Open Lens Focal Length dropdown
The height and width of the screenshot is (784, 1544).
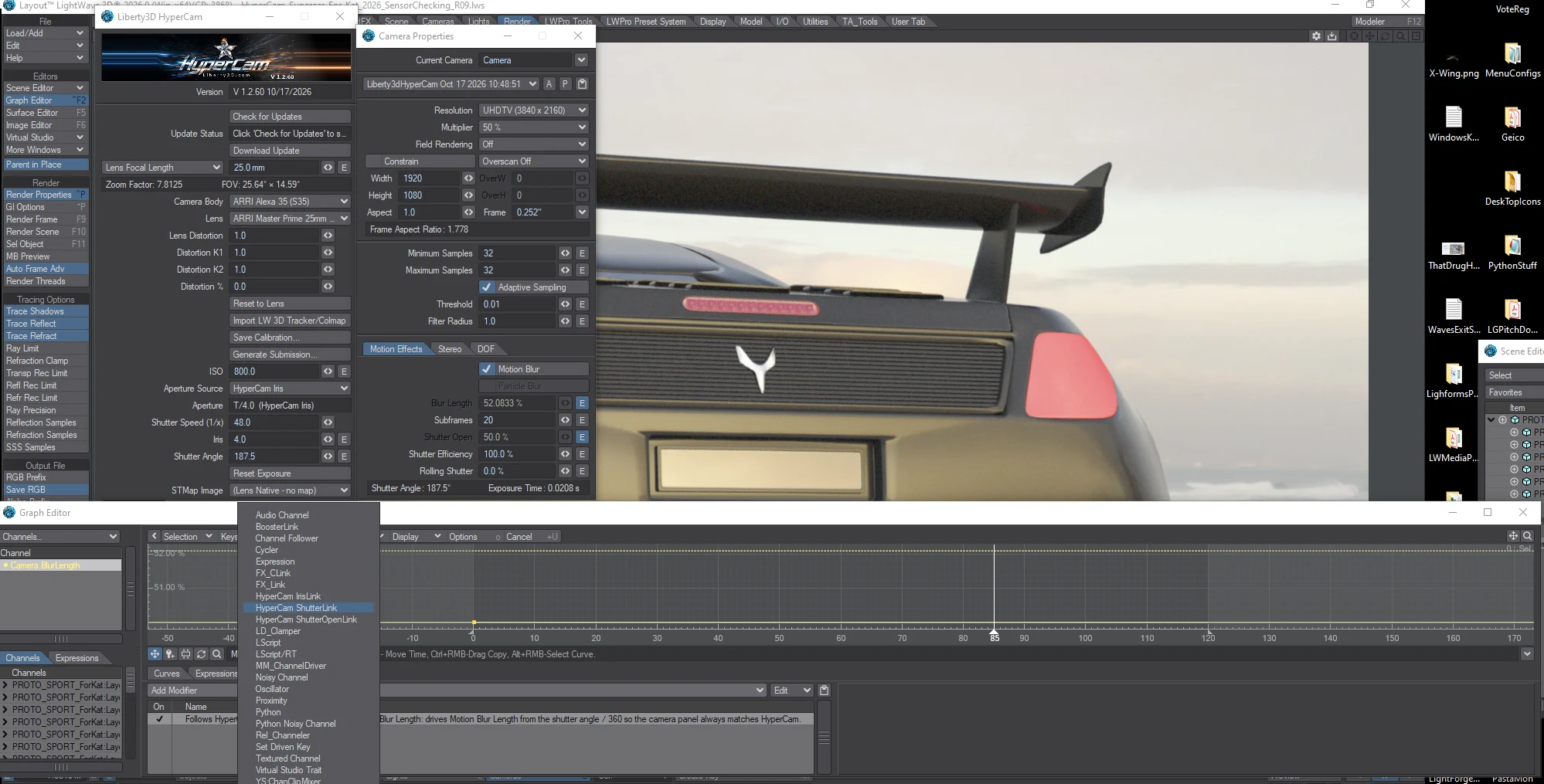162,168
